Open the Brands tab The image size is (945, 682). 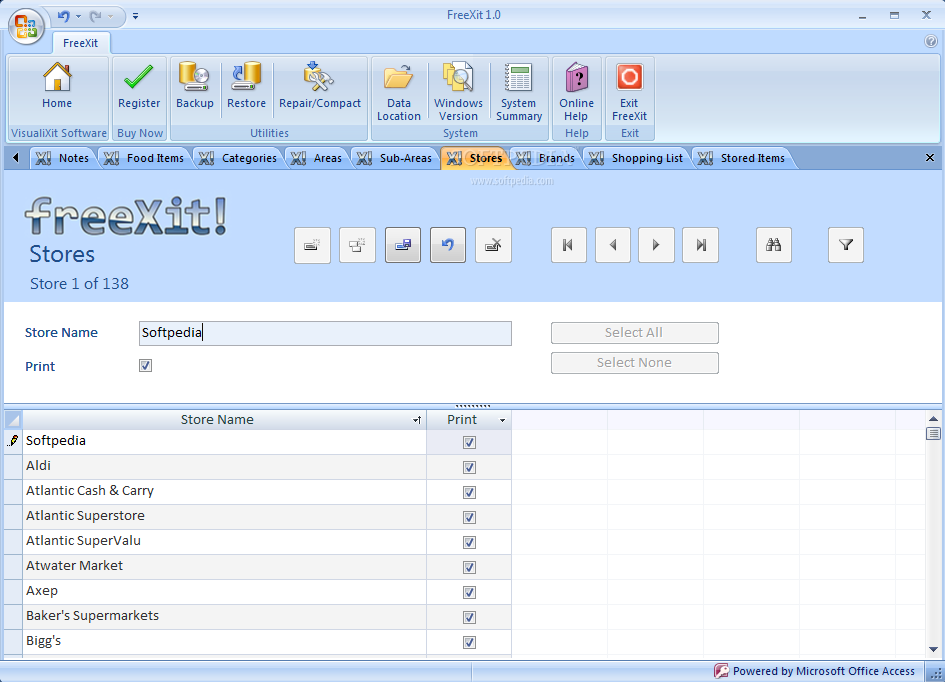coord(545,158)
